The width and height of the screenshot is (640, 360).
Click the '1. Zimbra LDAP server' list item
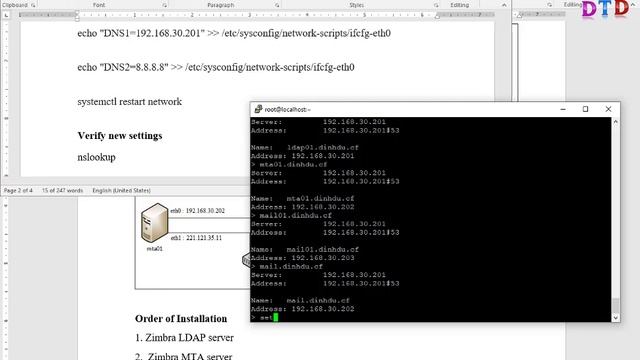click(184, 338)
